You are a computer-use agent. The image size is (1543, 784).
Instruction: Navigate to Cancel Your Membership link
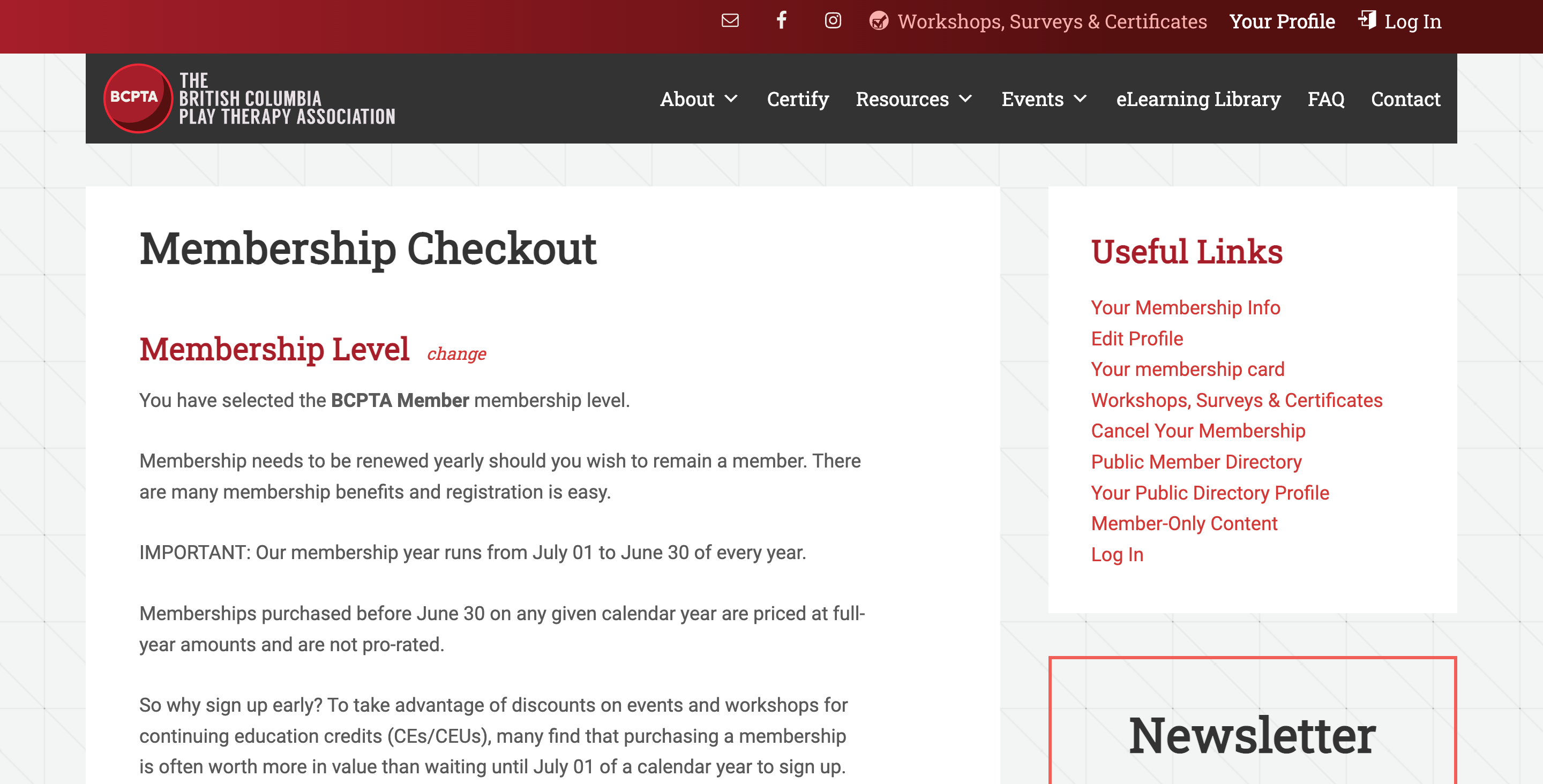pos(1198,431)
